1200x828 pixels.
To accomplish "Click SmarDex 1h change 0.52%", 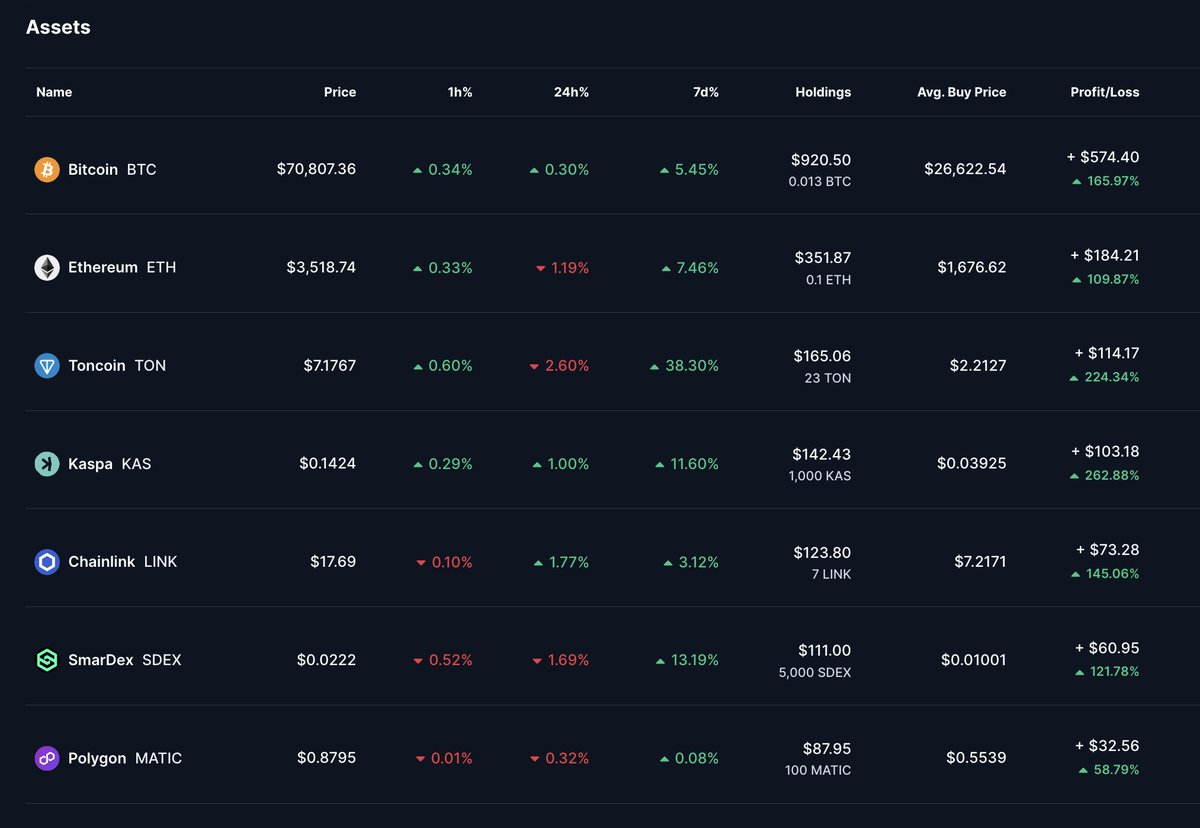I will coord(443,660).
